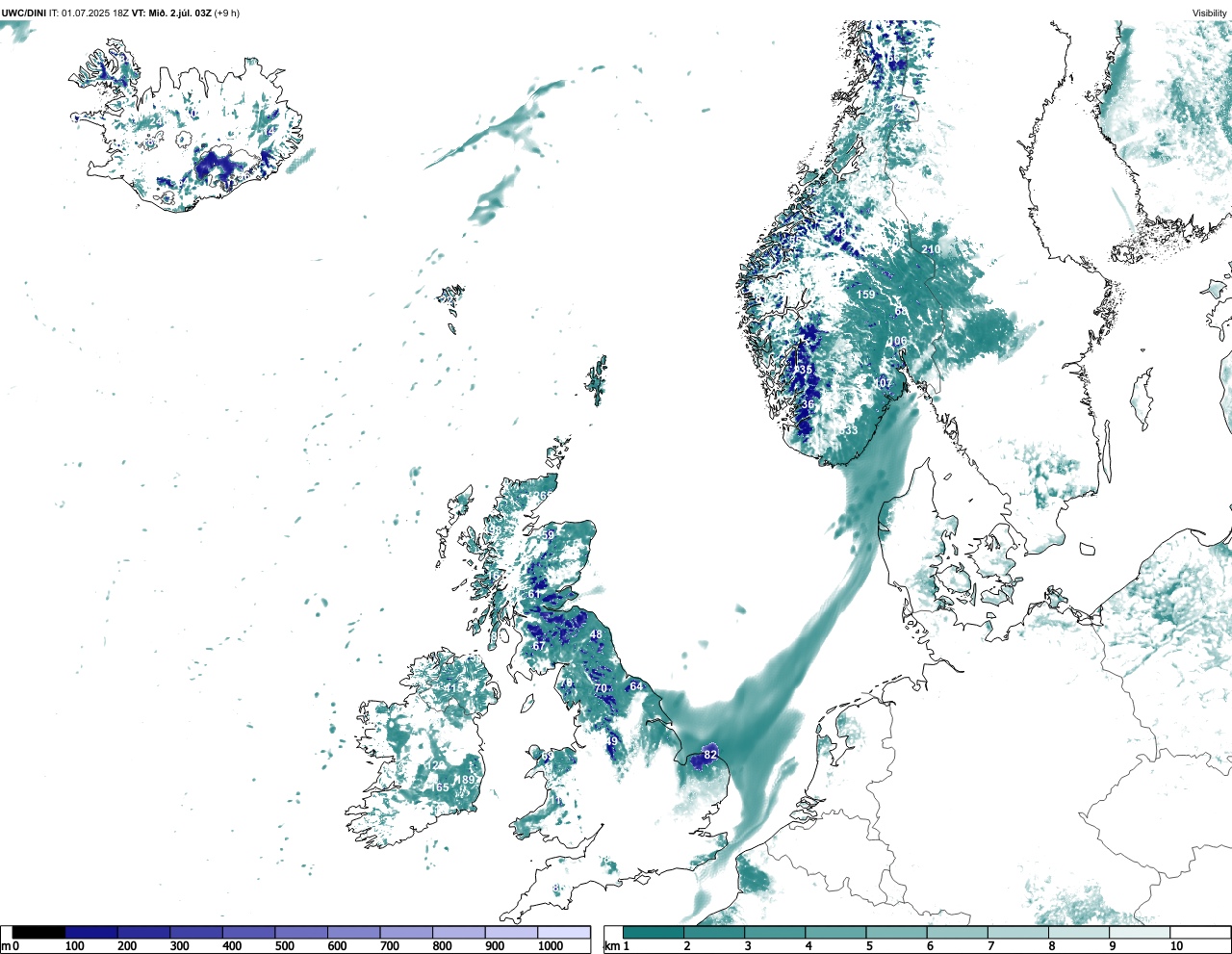Click the '210' value over Sweden

pos(931,249)
